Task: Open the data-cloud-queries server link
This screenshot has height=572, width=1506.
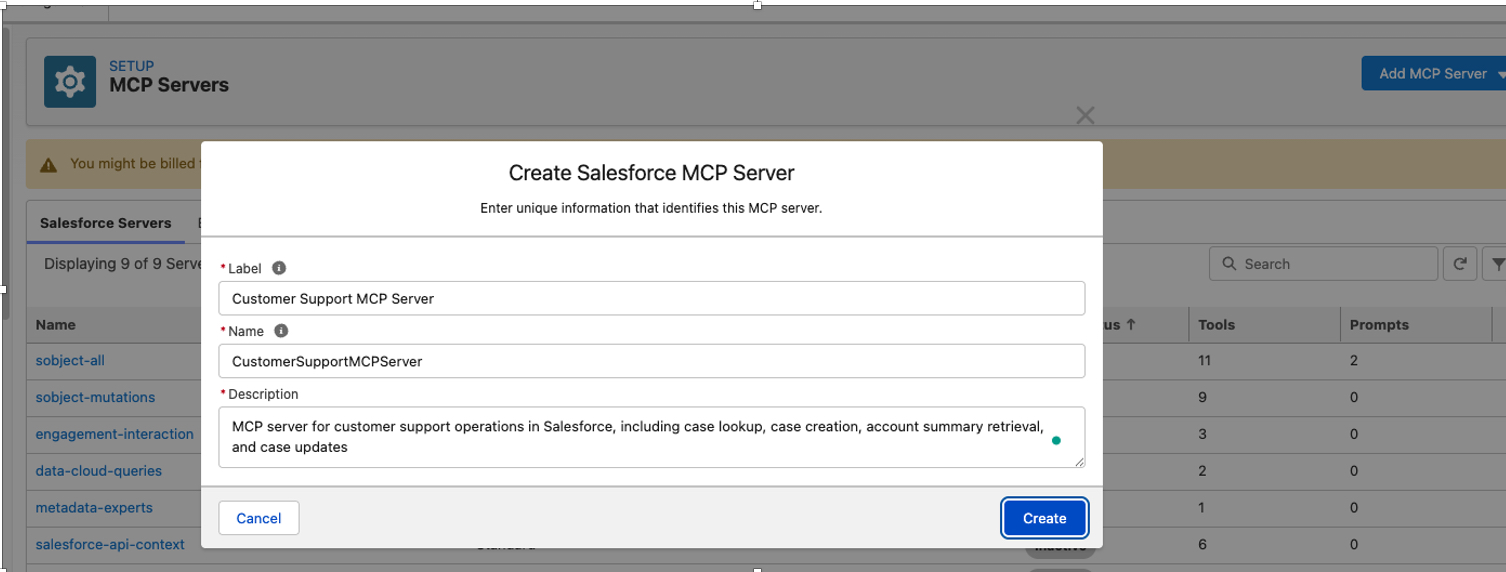Action: [99, 471]
